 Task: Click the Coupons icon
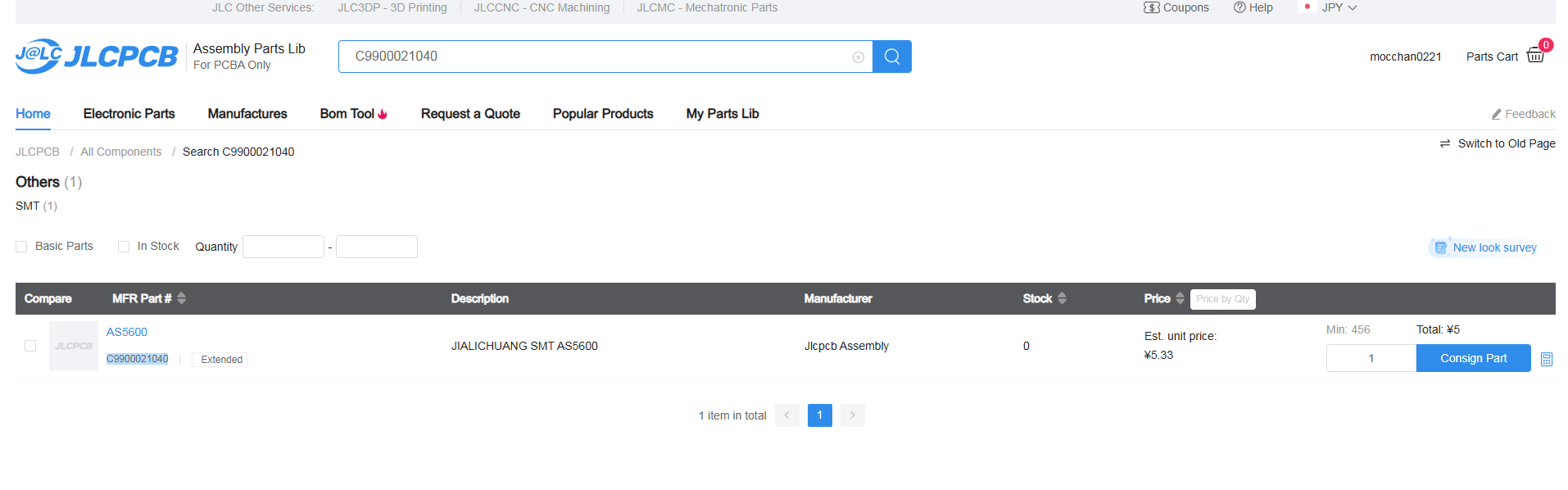(x=1151, y=7)
